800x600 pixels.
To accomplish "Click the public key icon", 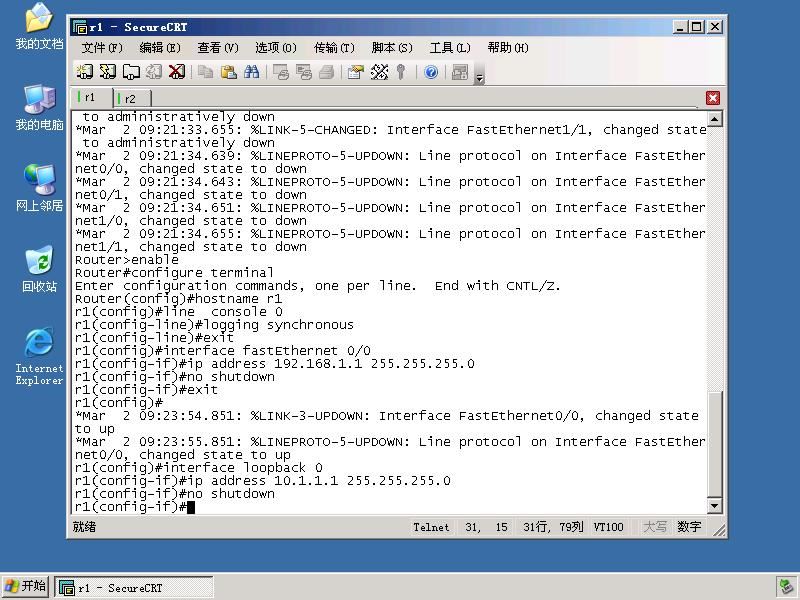I will pos(402,72).
